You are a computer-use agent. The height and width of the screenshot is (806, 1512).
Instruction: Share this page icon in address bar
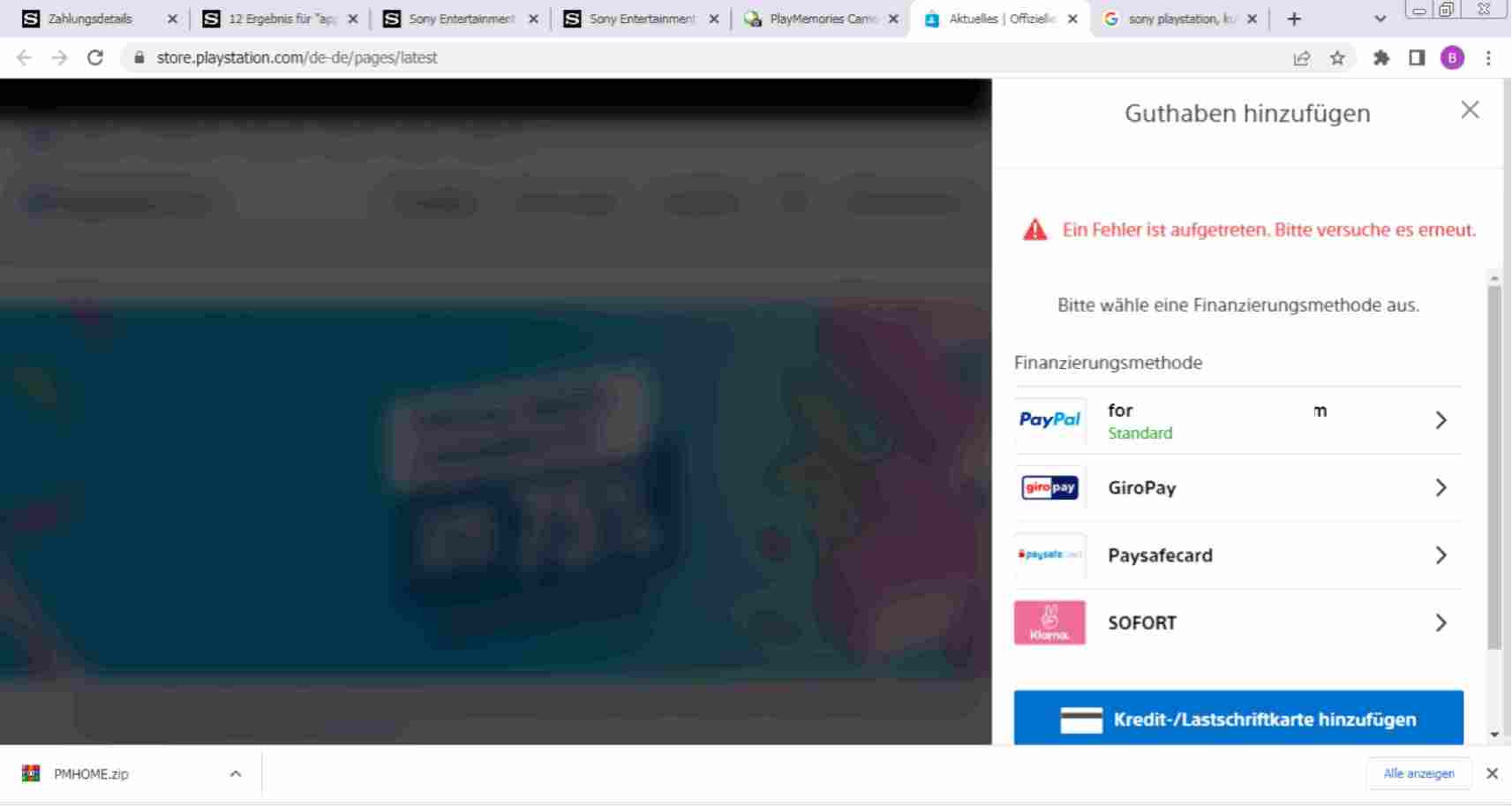point(1301,57)
